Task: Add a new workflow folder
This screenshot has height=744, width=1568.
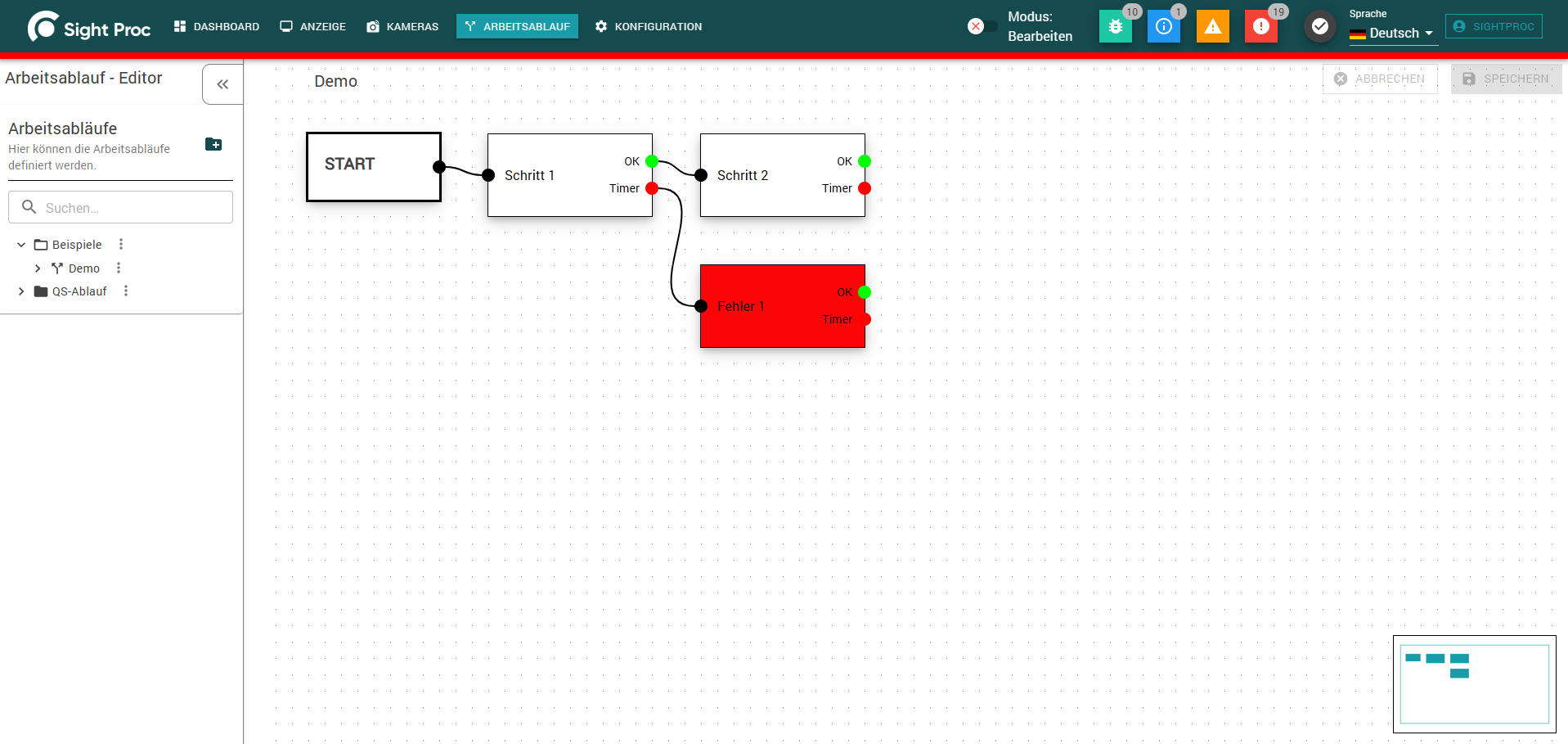Action: 213,144
